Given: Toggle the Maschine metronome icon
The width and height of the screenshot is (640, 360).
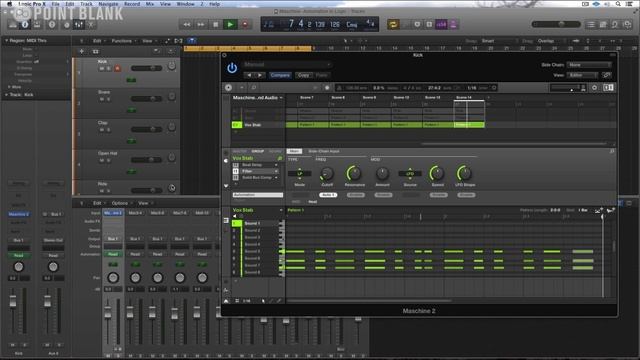Looking at the screenshot, I should 339,88.
